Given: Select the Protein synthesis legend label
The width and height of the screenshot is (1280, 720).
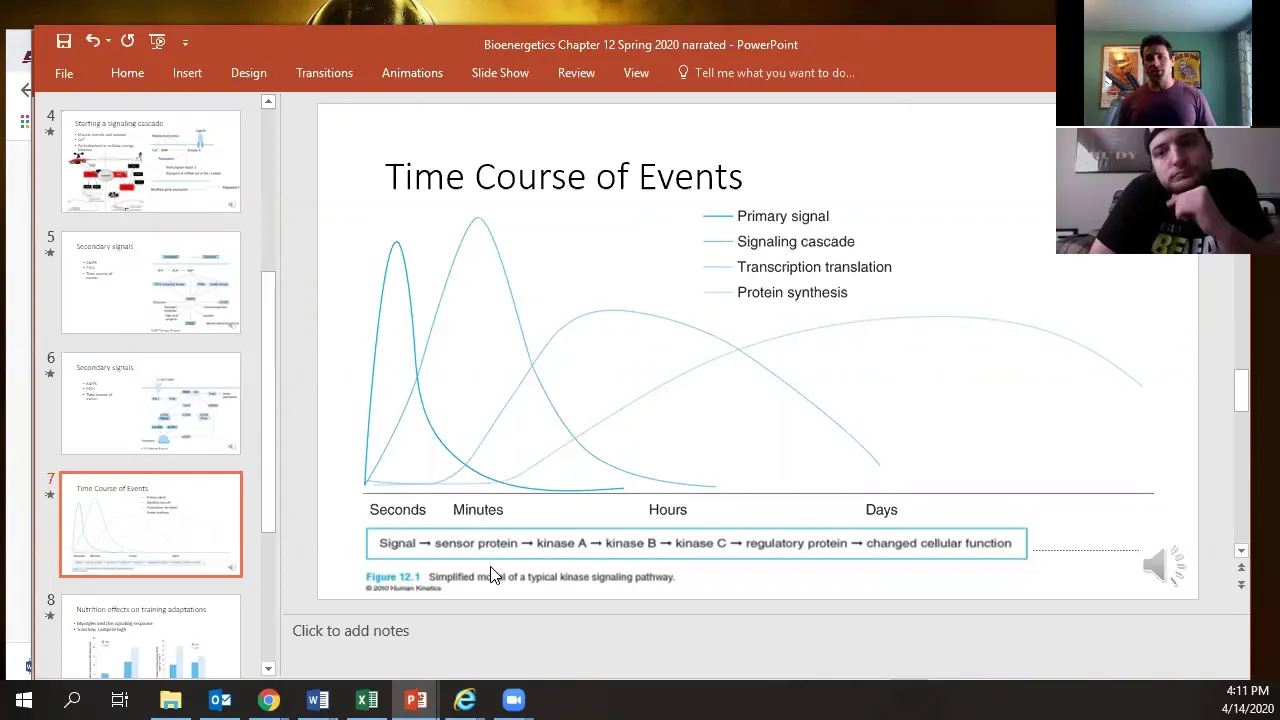Looking at the screenshot, I should pos(792,292).
